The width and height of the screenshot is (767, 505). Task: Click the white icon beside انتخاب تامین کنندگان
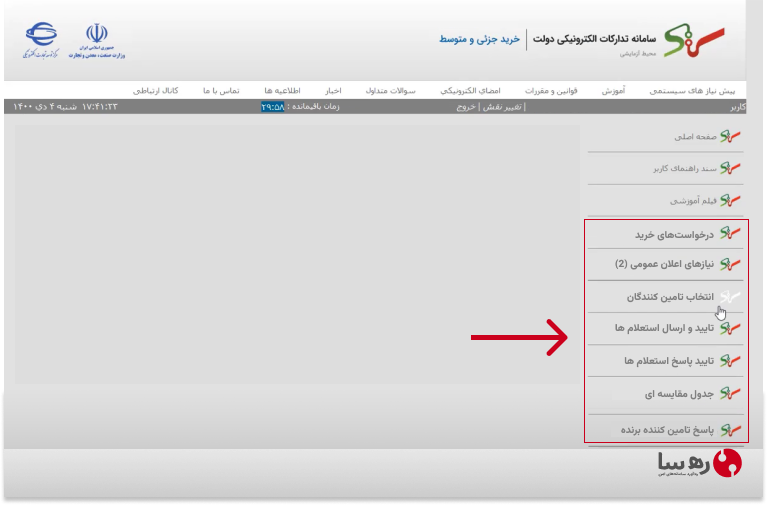tap(730, 296)
